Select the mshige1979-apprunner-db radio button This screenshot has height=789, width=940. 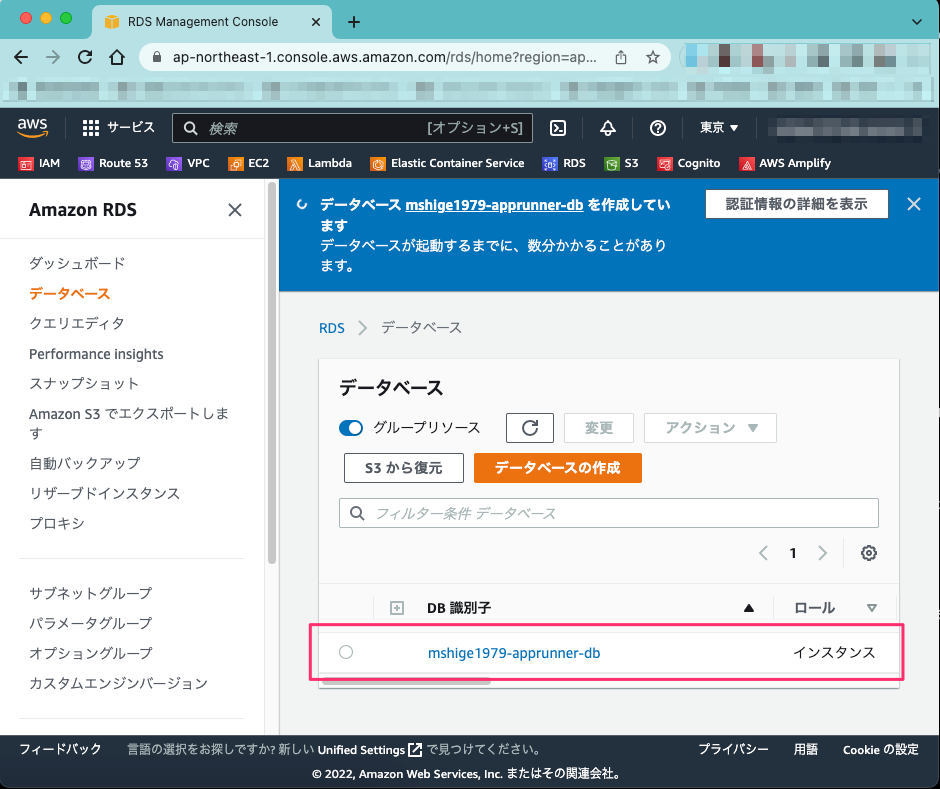(346, 652)
